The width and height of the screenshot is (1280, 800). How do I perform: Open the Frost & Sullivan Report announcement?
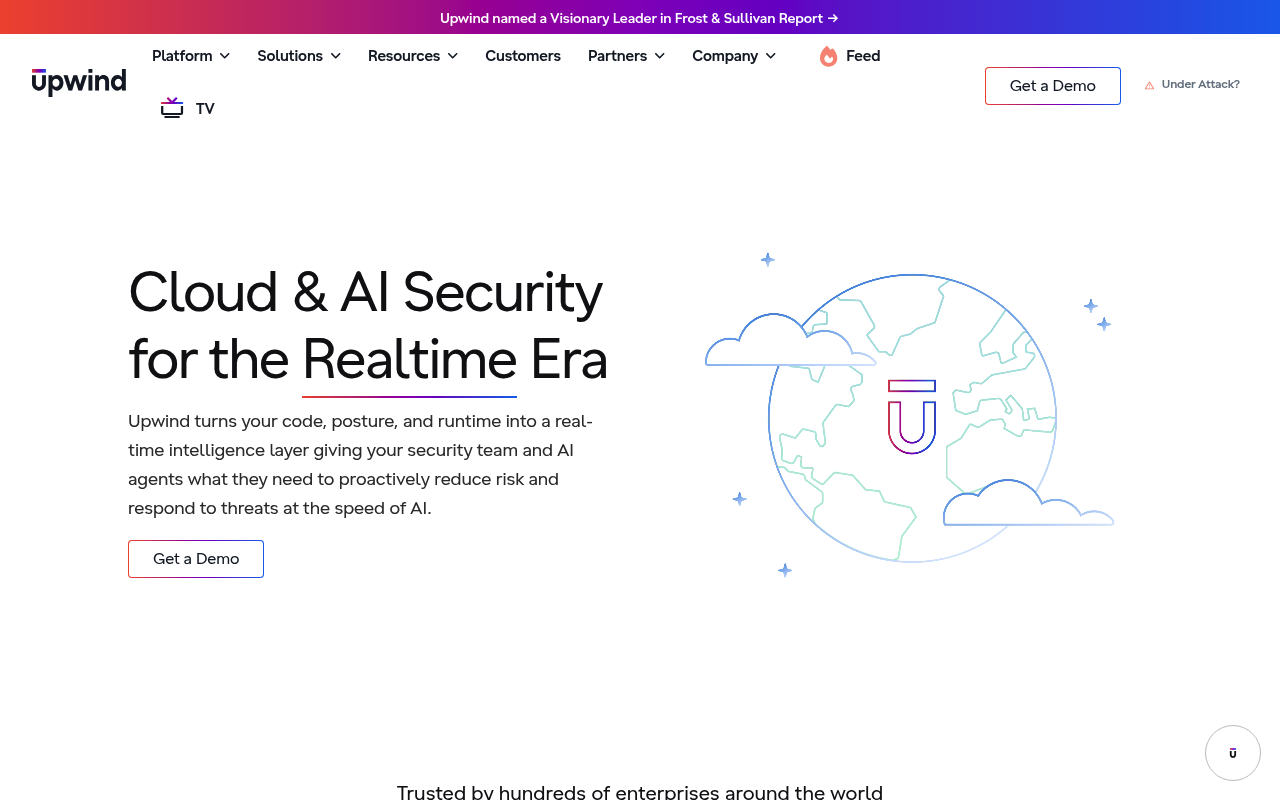(x=639, y=18)
